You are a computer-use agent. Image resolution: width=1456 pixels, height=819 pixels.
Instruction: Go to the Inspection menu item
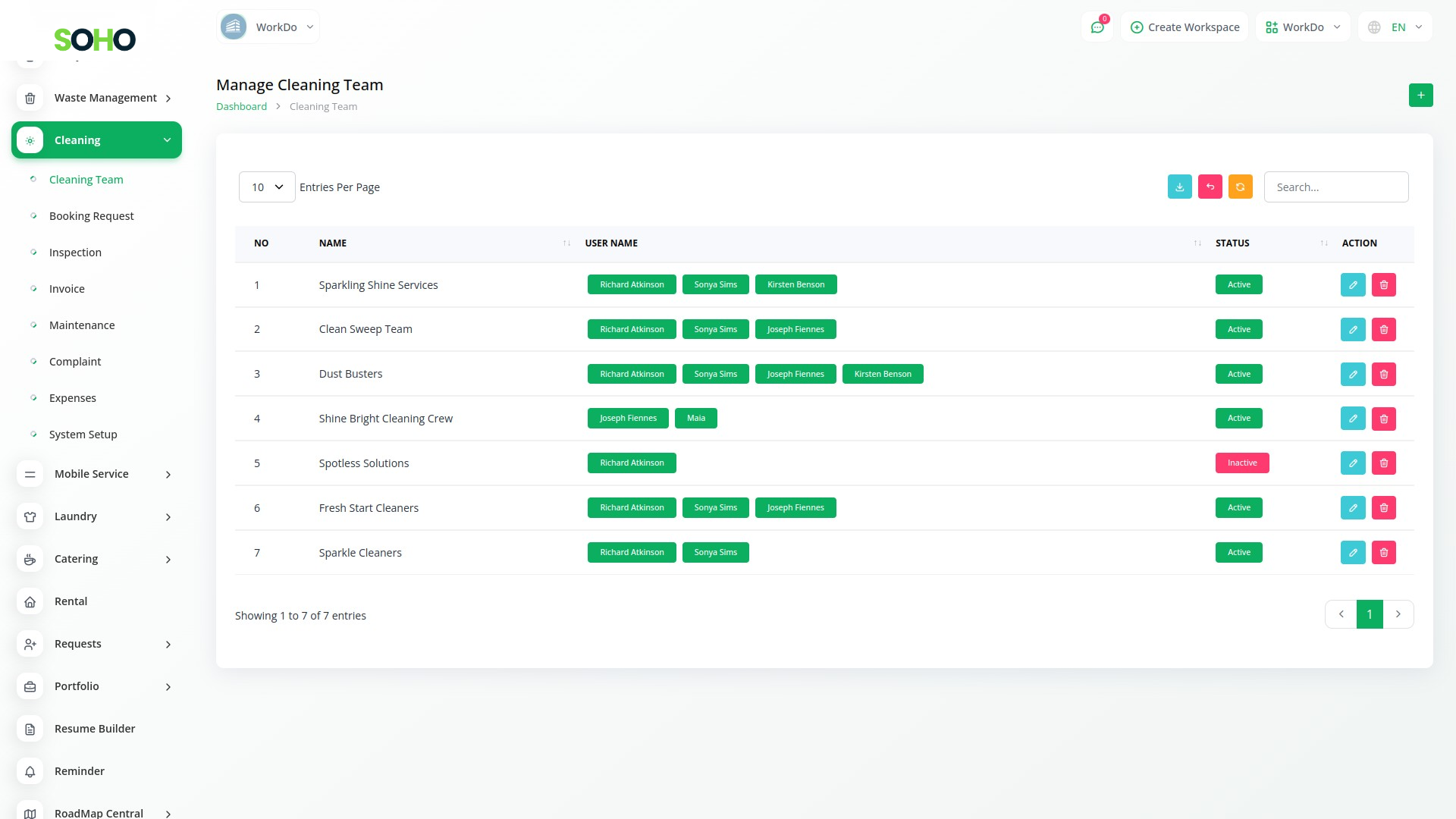(75, 253)
